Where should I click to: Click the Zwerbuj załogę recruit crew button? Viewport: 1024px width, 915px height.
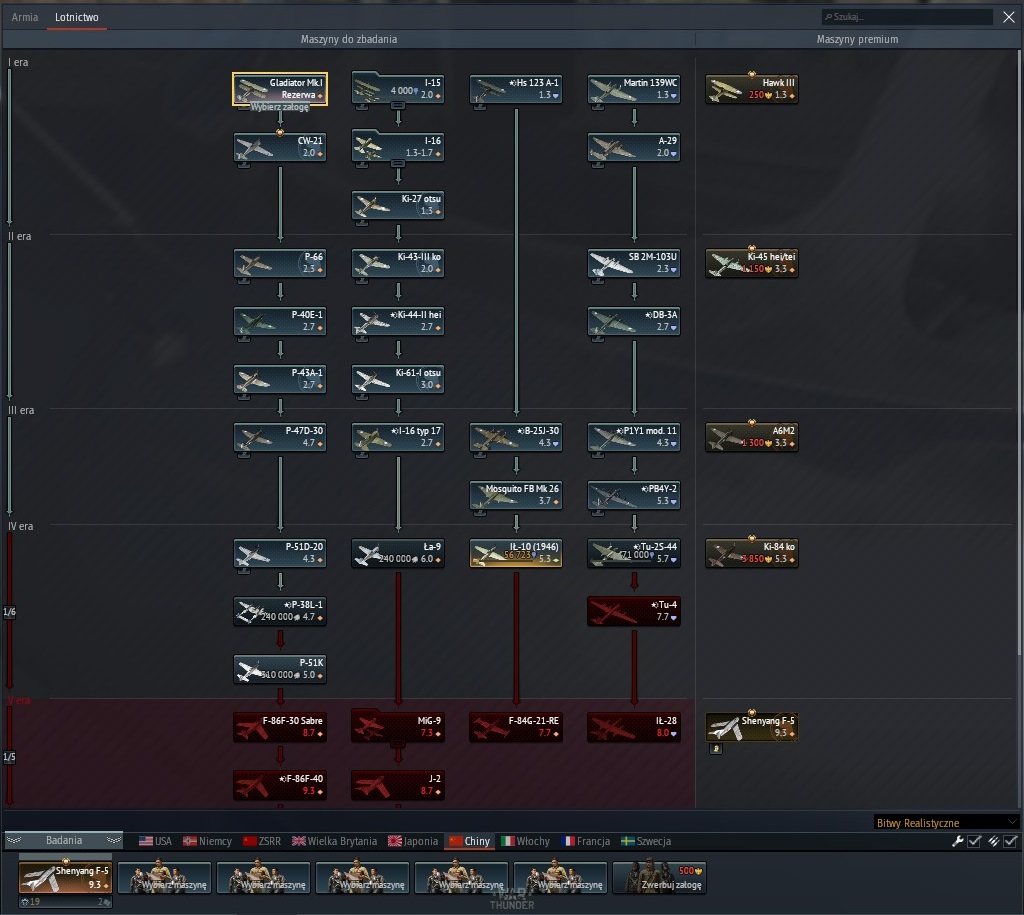(x=659, y=877)
